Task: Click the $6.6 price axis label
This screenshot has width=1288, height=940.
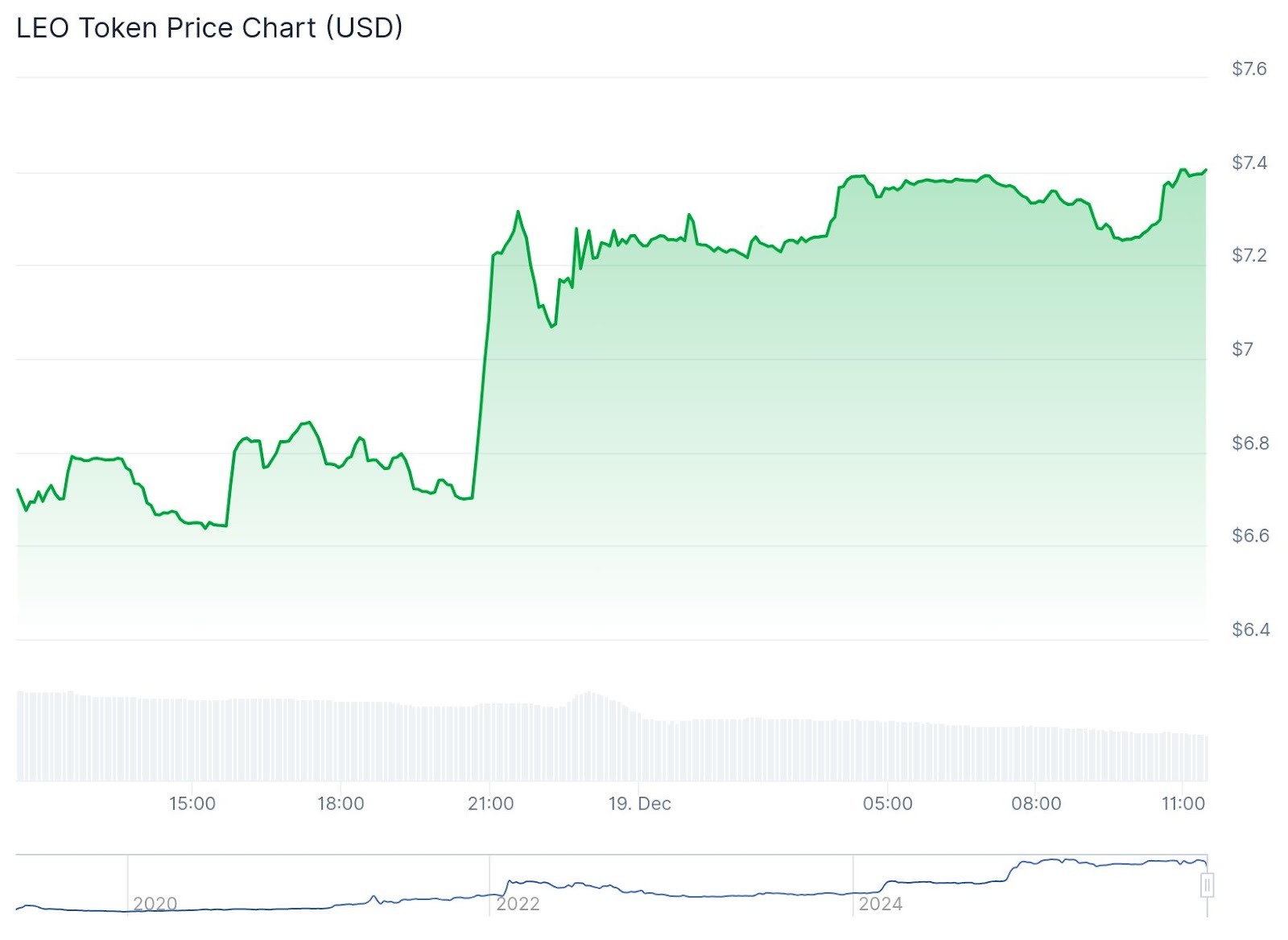Action: coord(1249,536)
